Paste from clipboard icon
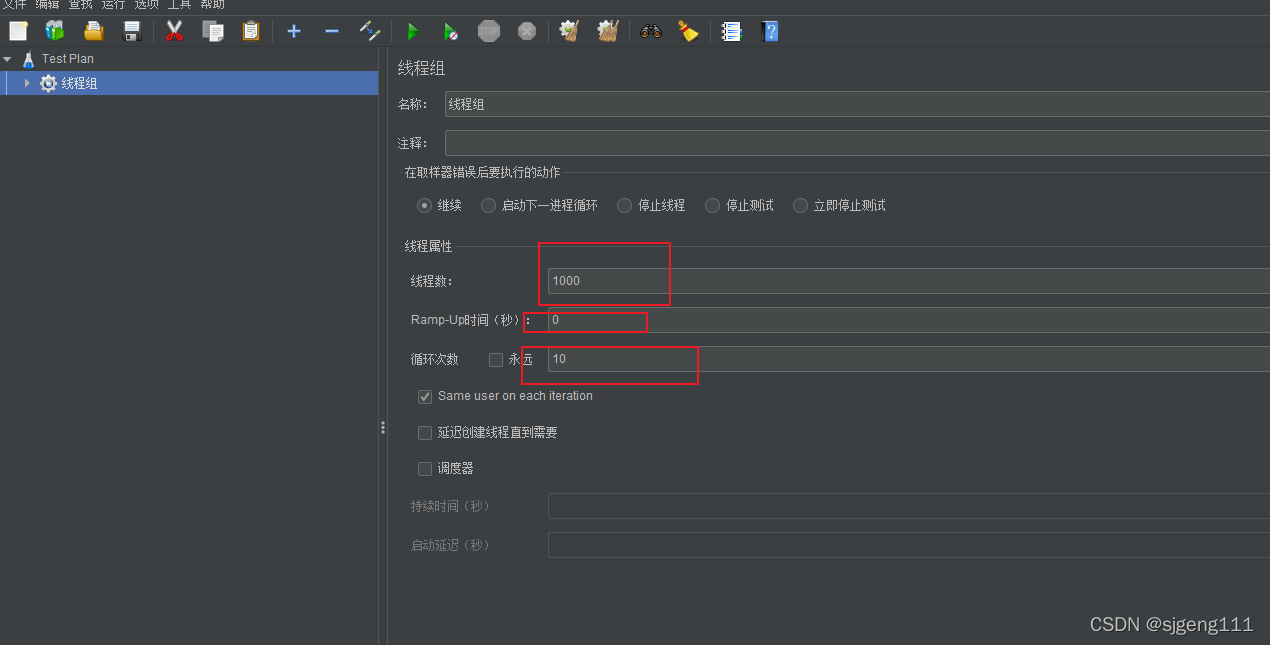1270x645 pixels. tap(250, 31)
